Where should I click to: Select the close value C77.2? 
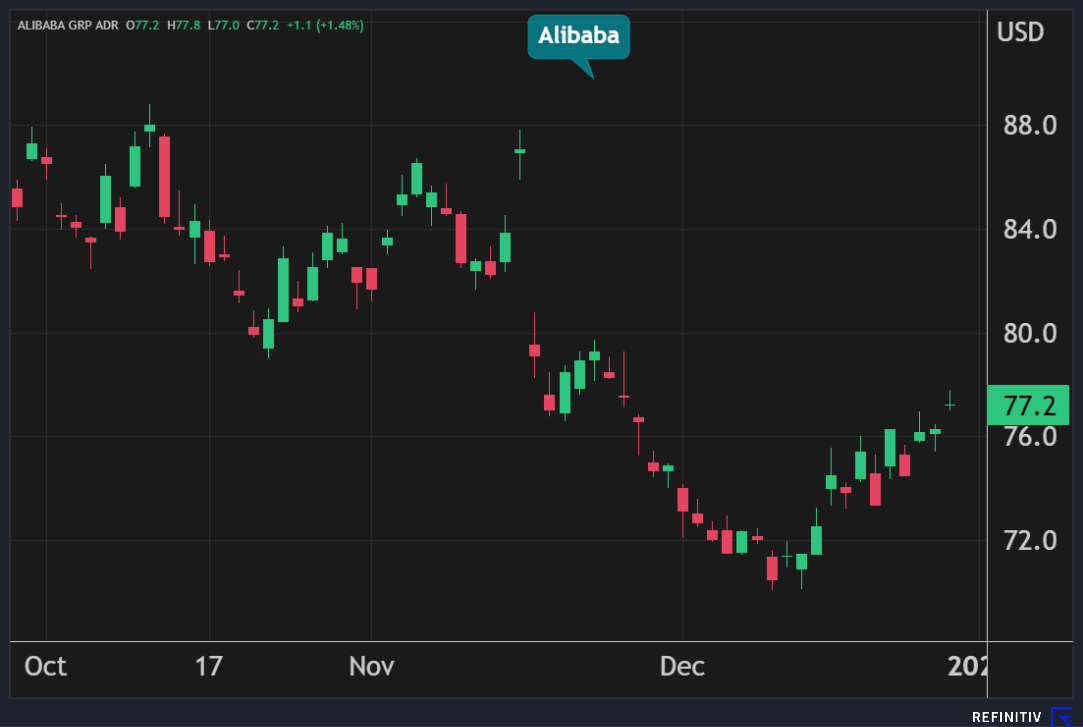pos(263,26)
